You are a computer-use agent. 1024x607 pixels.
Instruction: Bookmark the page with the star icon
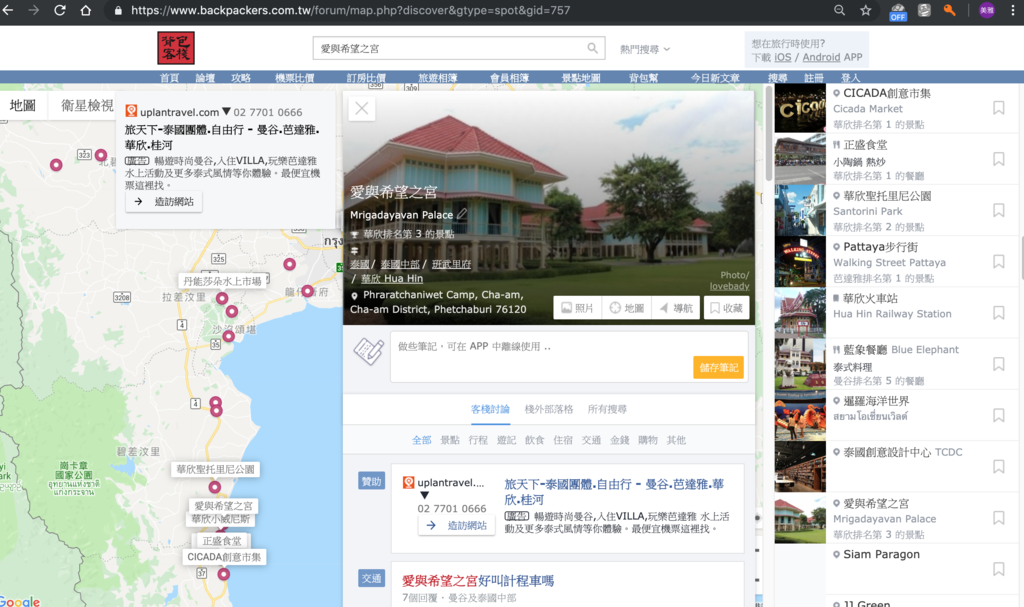(x=865, y=10)
